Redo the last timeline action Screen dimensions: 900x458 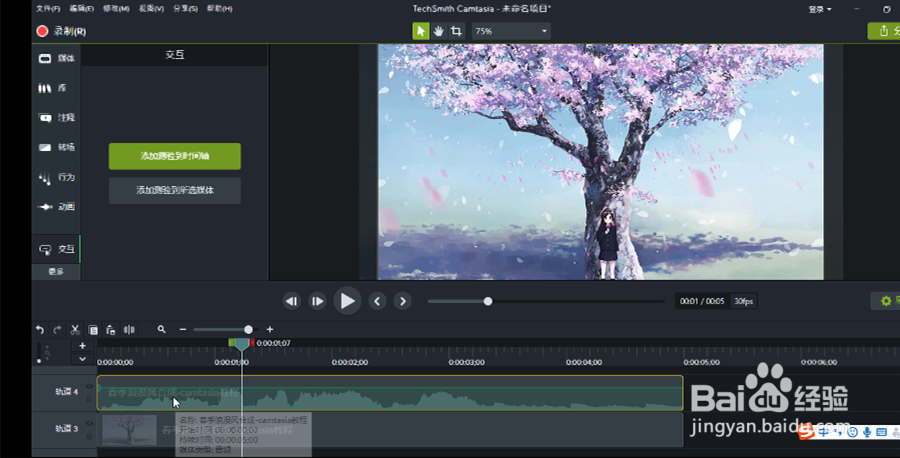[57, 329]
